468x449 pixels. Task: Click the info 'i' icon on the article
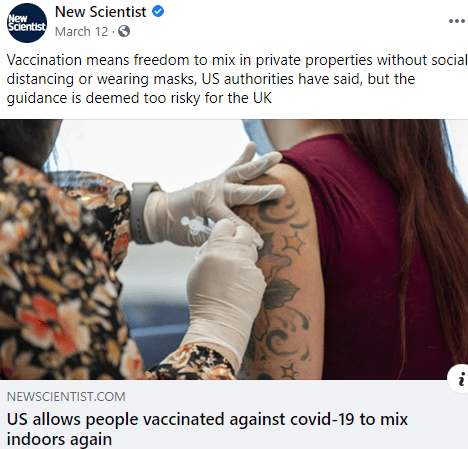tap(460, 379)
